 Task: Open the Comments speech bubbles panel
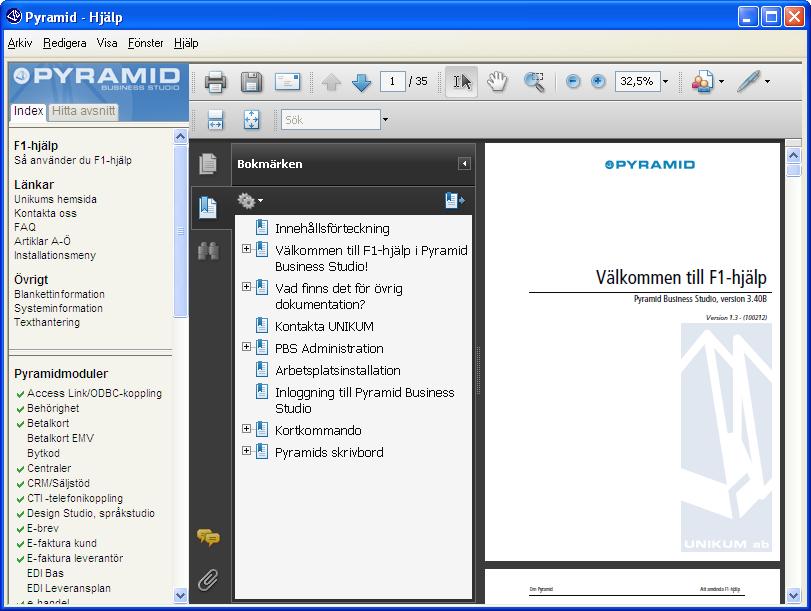pos(208,538)
